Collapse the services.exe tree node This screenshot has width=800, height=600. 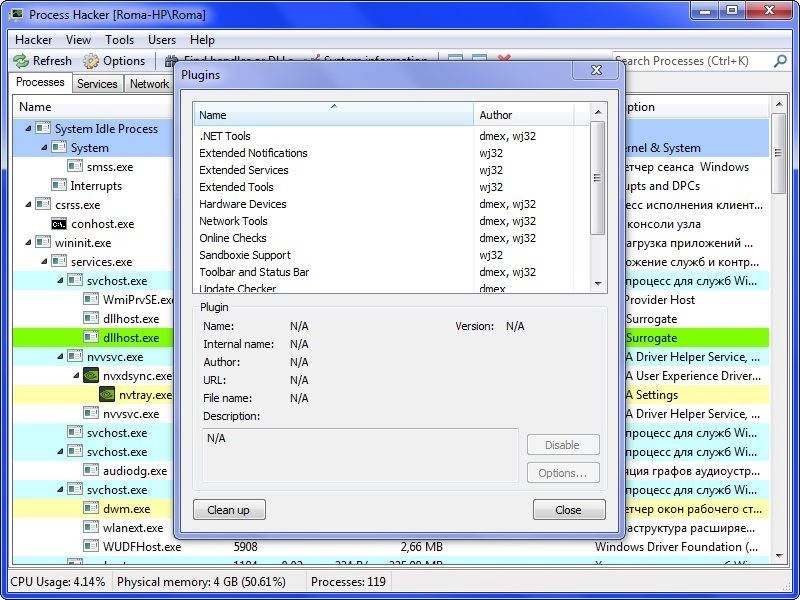pos(44,262)
